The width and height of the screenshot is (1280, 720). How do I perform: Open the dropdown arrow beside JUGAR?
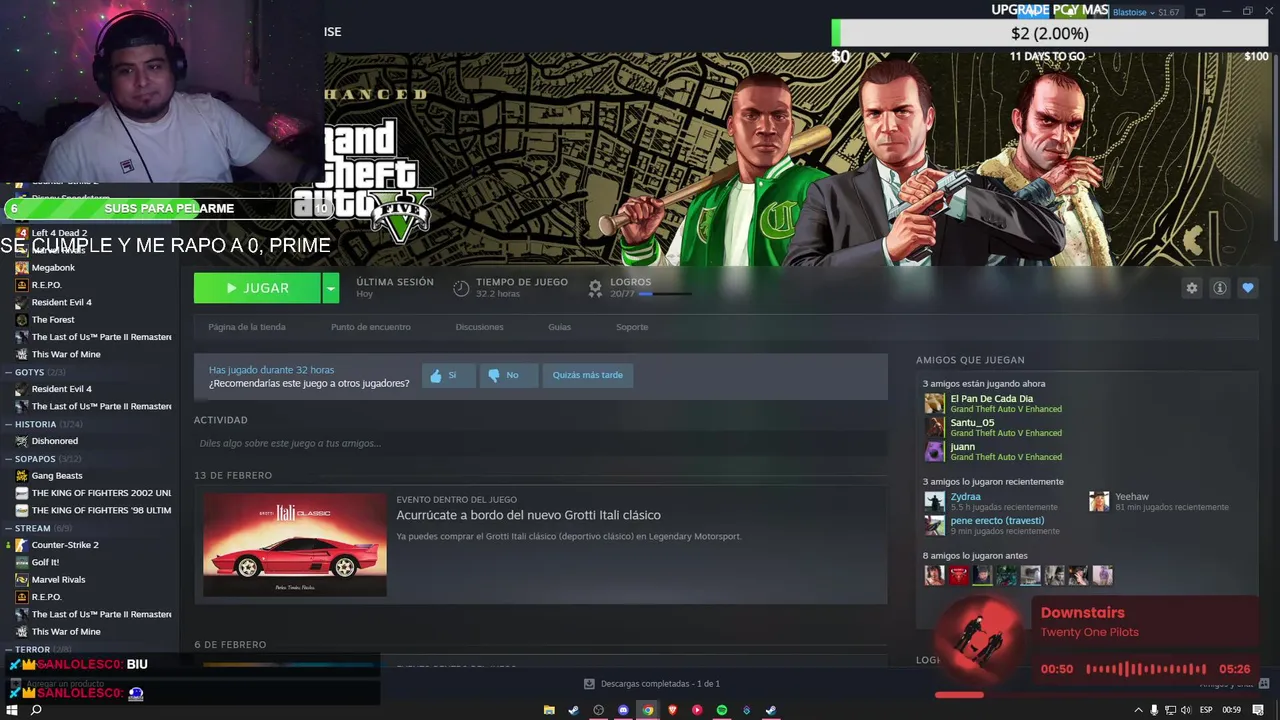point(331,288)
